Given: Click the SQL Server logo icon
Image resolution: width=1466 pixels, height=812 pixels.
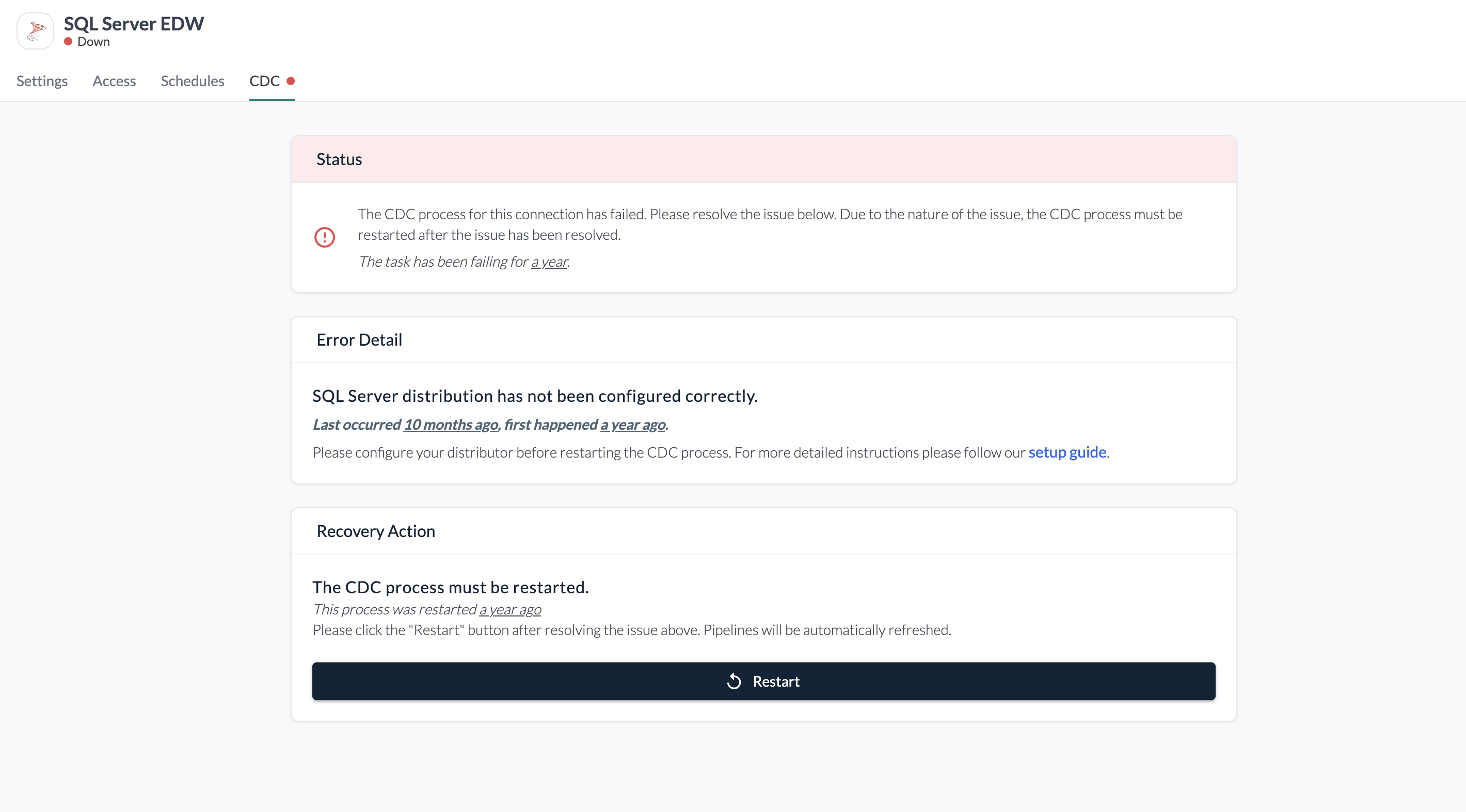Looking at the screenshot, I should pyautogui.click(x=35, y=31).
